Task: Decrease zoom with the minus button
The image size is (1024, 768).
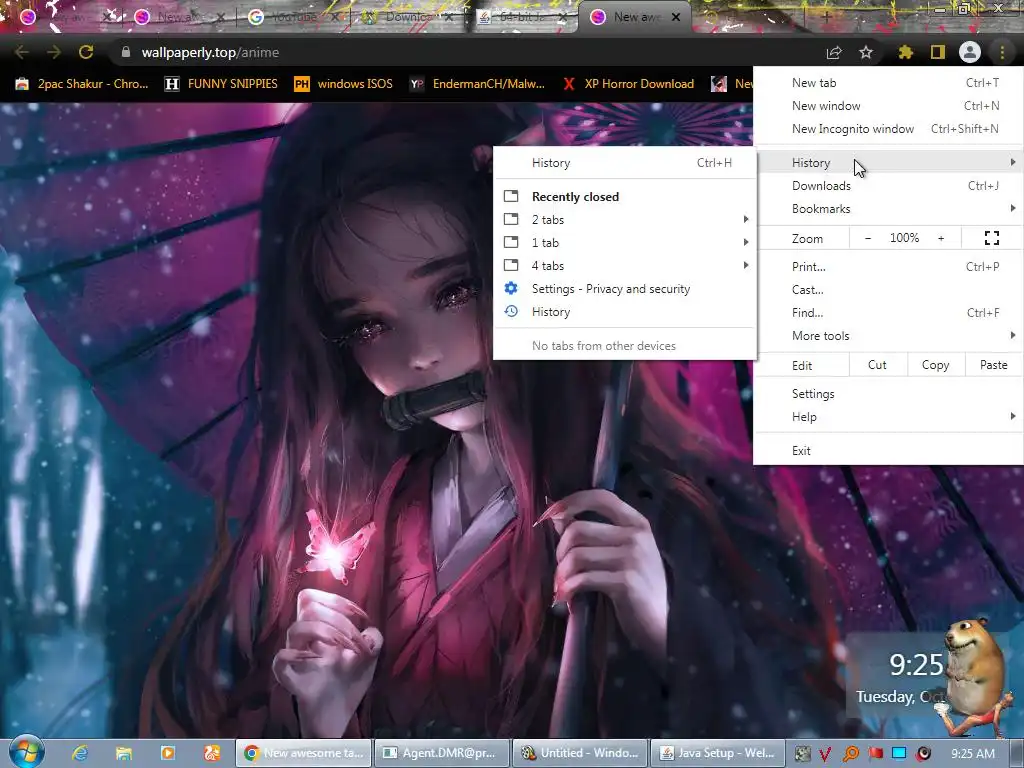Action: click(x=868, y=238)
